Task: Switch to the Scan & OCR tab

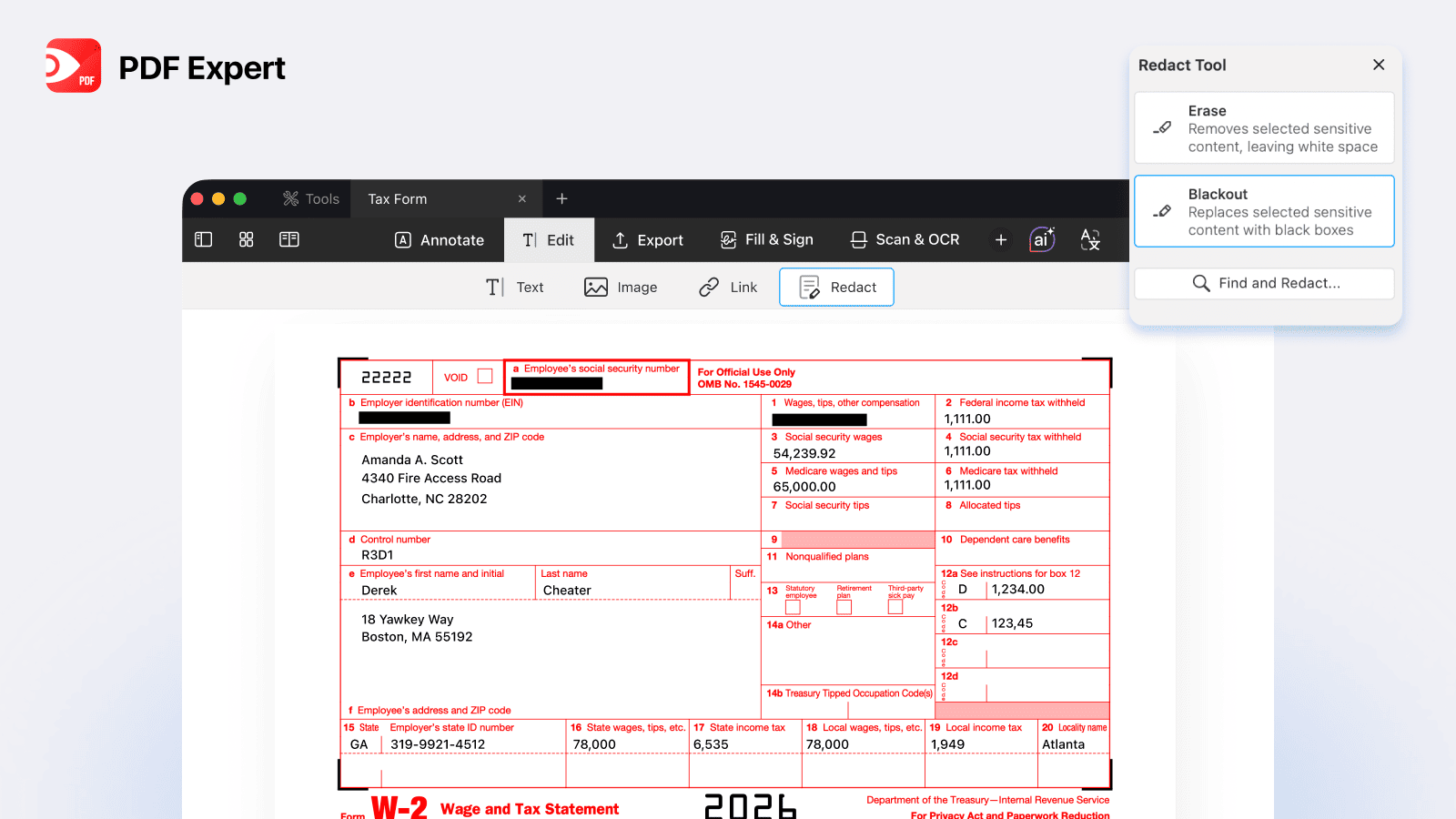Action: (905, 239)
